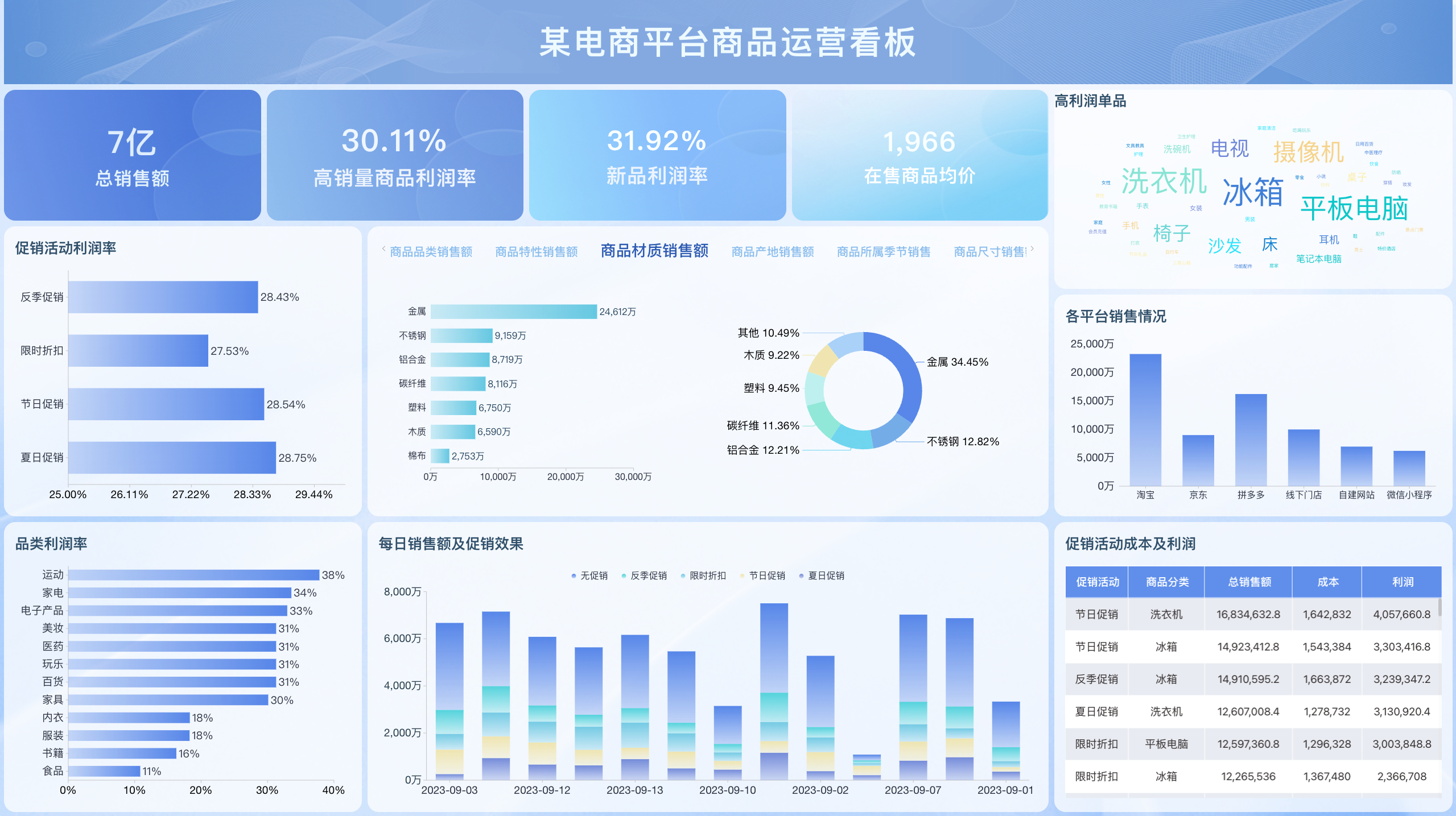Click the 金属 24,612万 sales bar
Screen dimensions: 1456x816
[513, 312]
